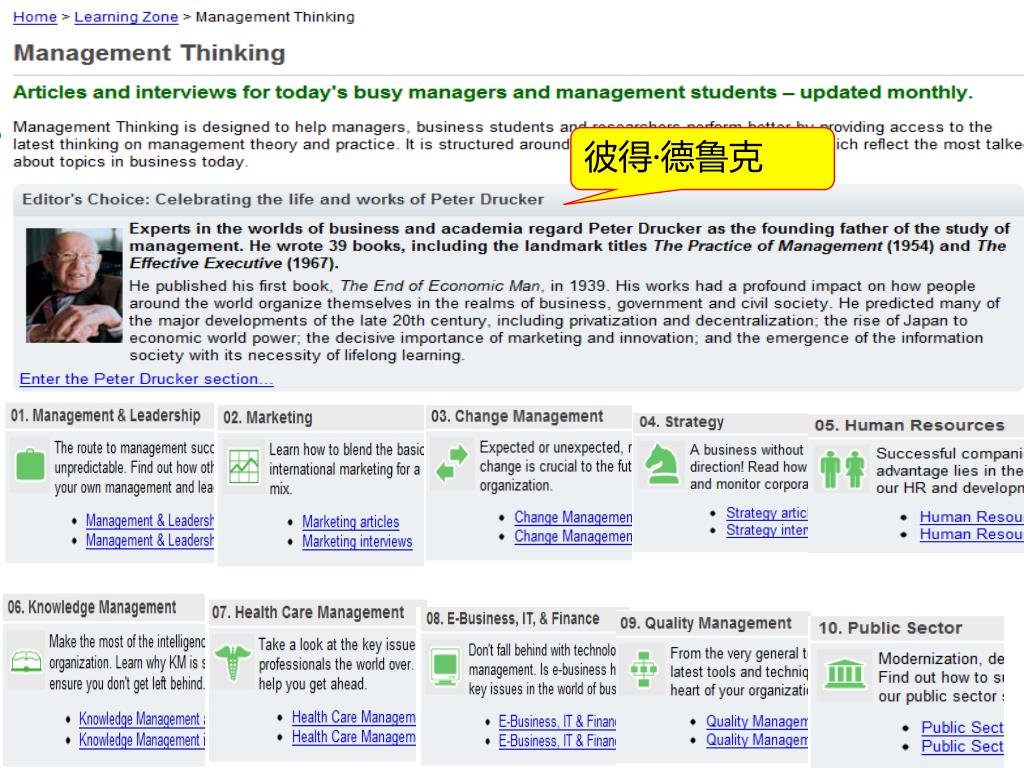Open Strategy articles link
This screenshot has height=768, width=1024.
pyautogui.click(x=767, y=513)
